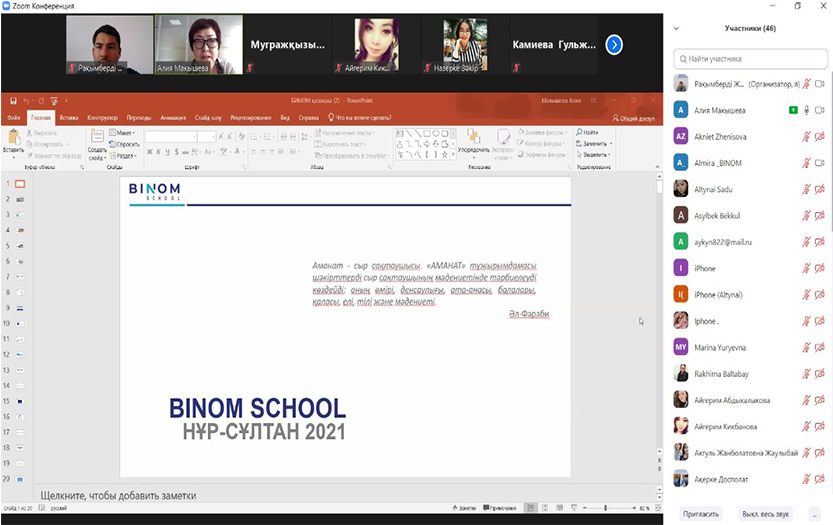Viewport: 833px width, 525px height.
Task: Click the Slide Show icon in status bar
Action: (574, 508)
